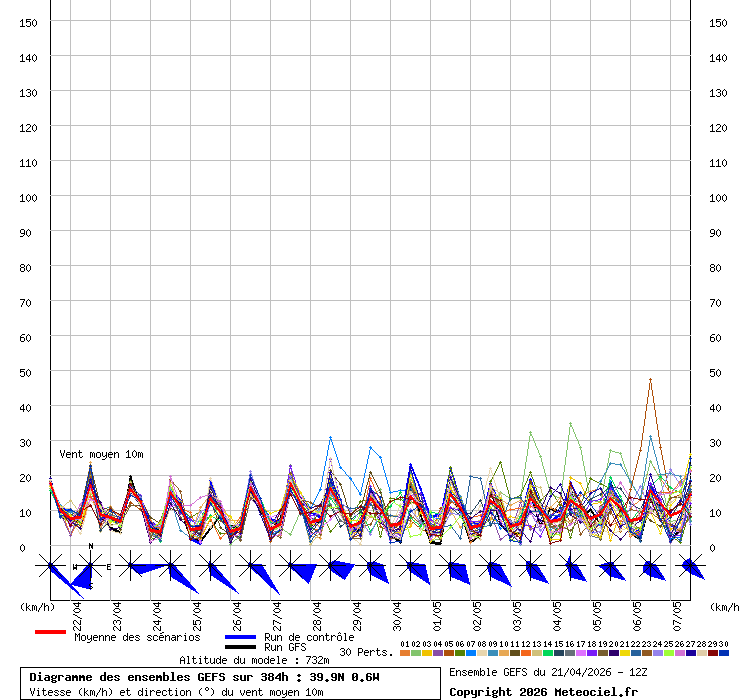Click the wind rose above the 01/05 label
Viewport: 740px width, 700px height.
(x=451, y=568)
